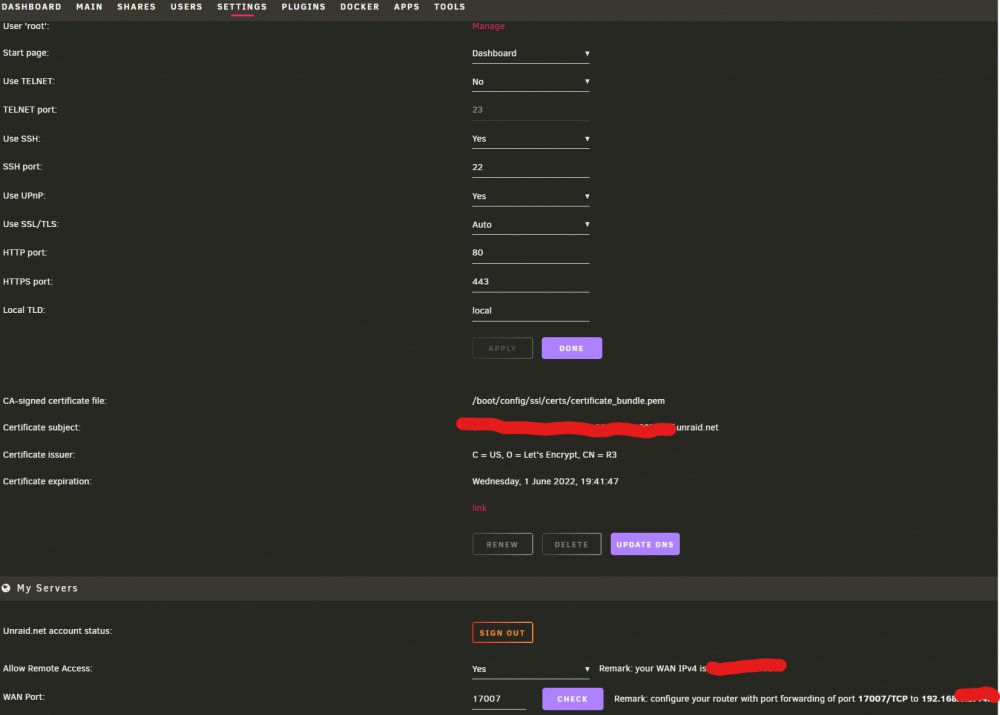1000x715 pixels.
Task: Go to the Main tab
Action: [x=89, y=7]
